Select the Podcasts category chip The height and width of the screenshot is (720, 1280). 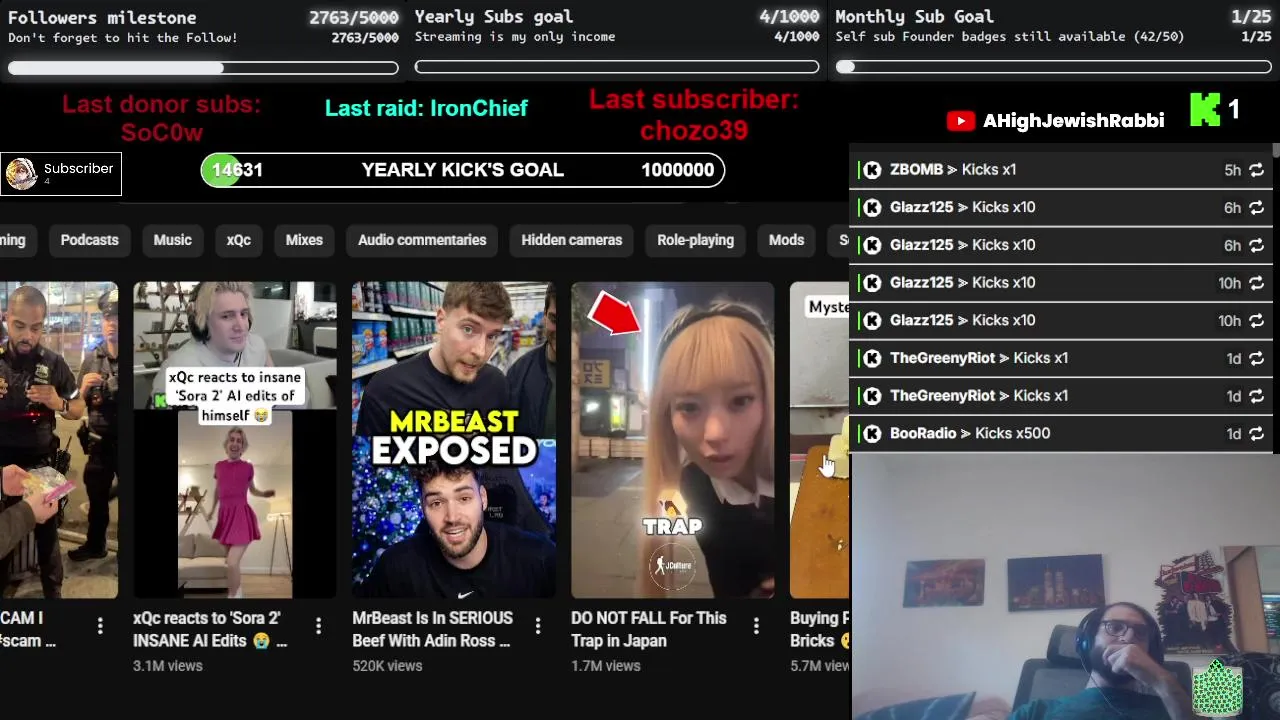[x=89, y=240]
